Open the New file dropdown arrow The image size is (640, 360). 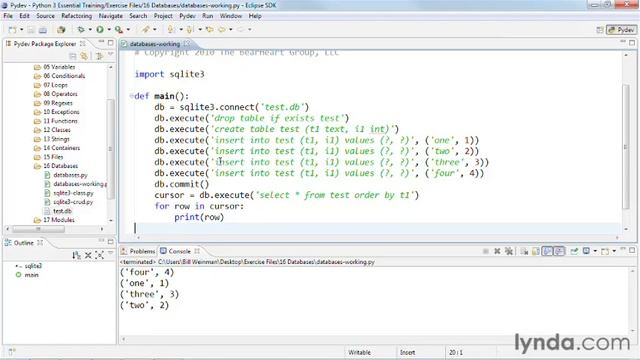[22, 29]
